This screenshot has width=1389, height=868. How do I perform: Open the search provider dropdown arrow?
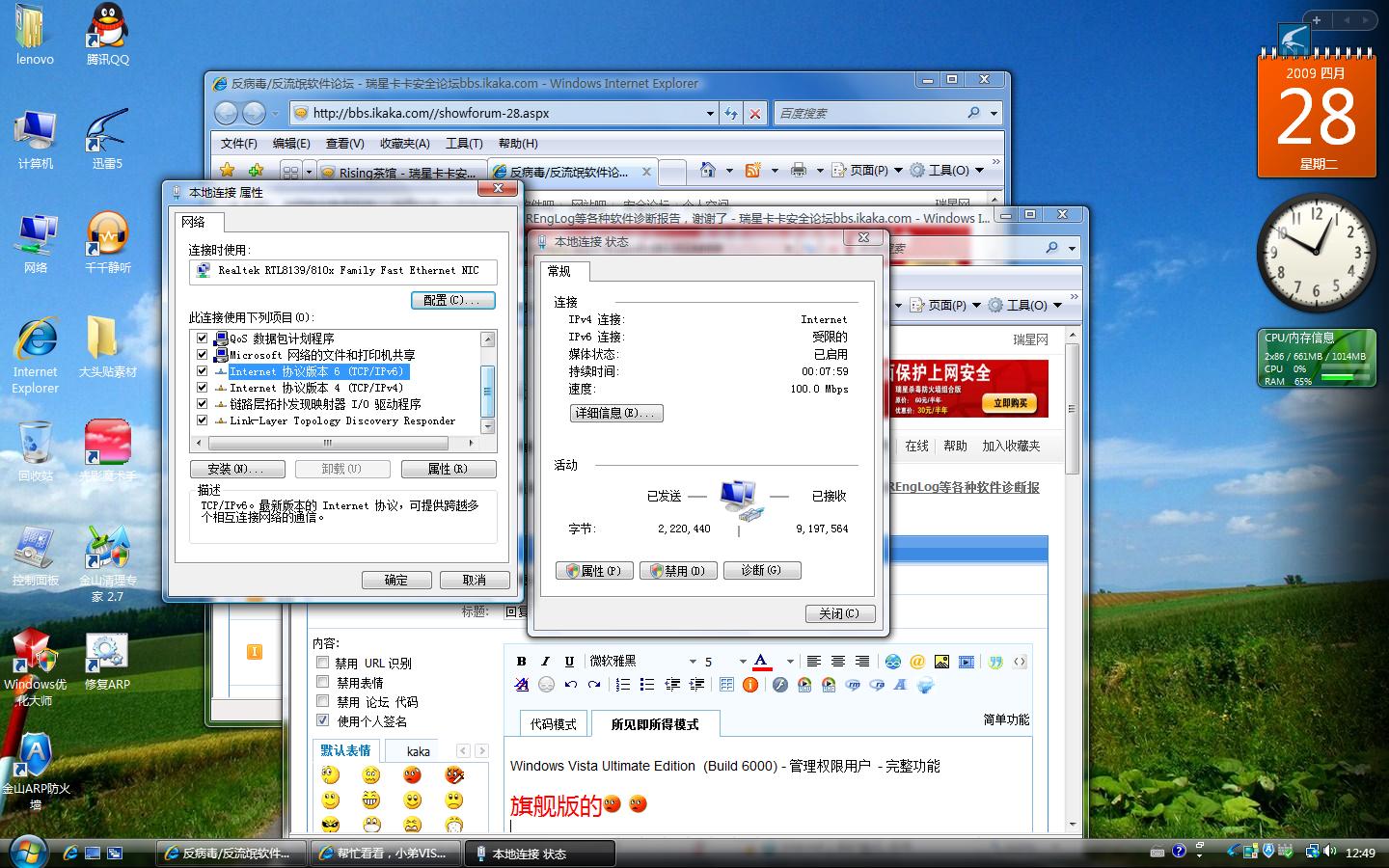(994, 113)
